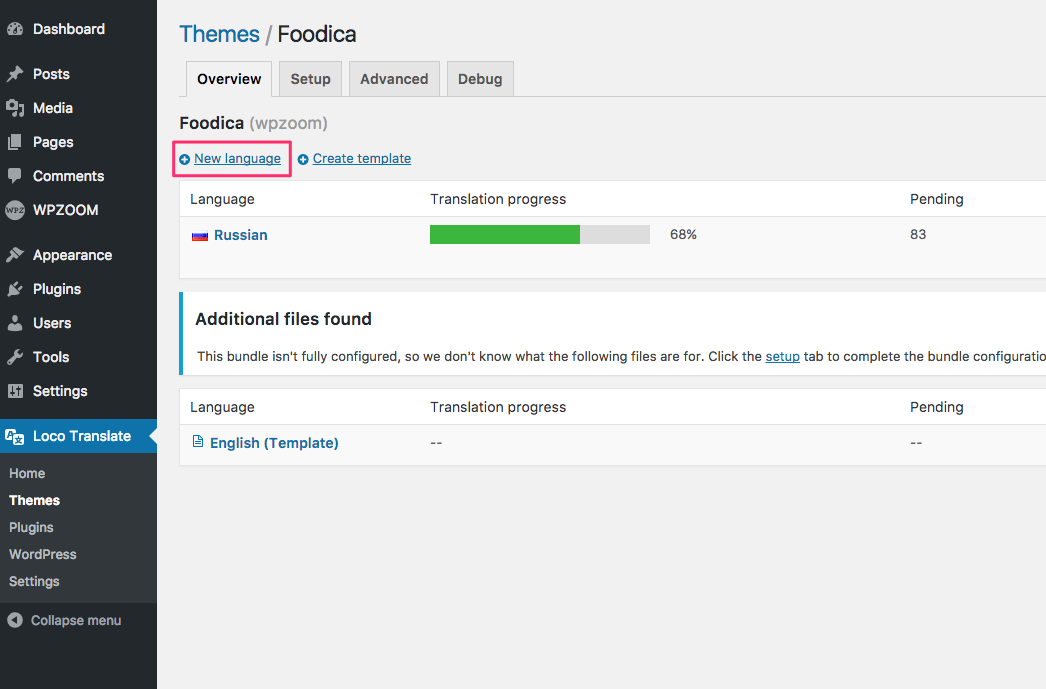Click the WPZOOM logo icon

tap(15, 210)
